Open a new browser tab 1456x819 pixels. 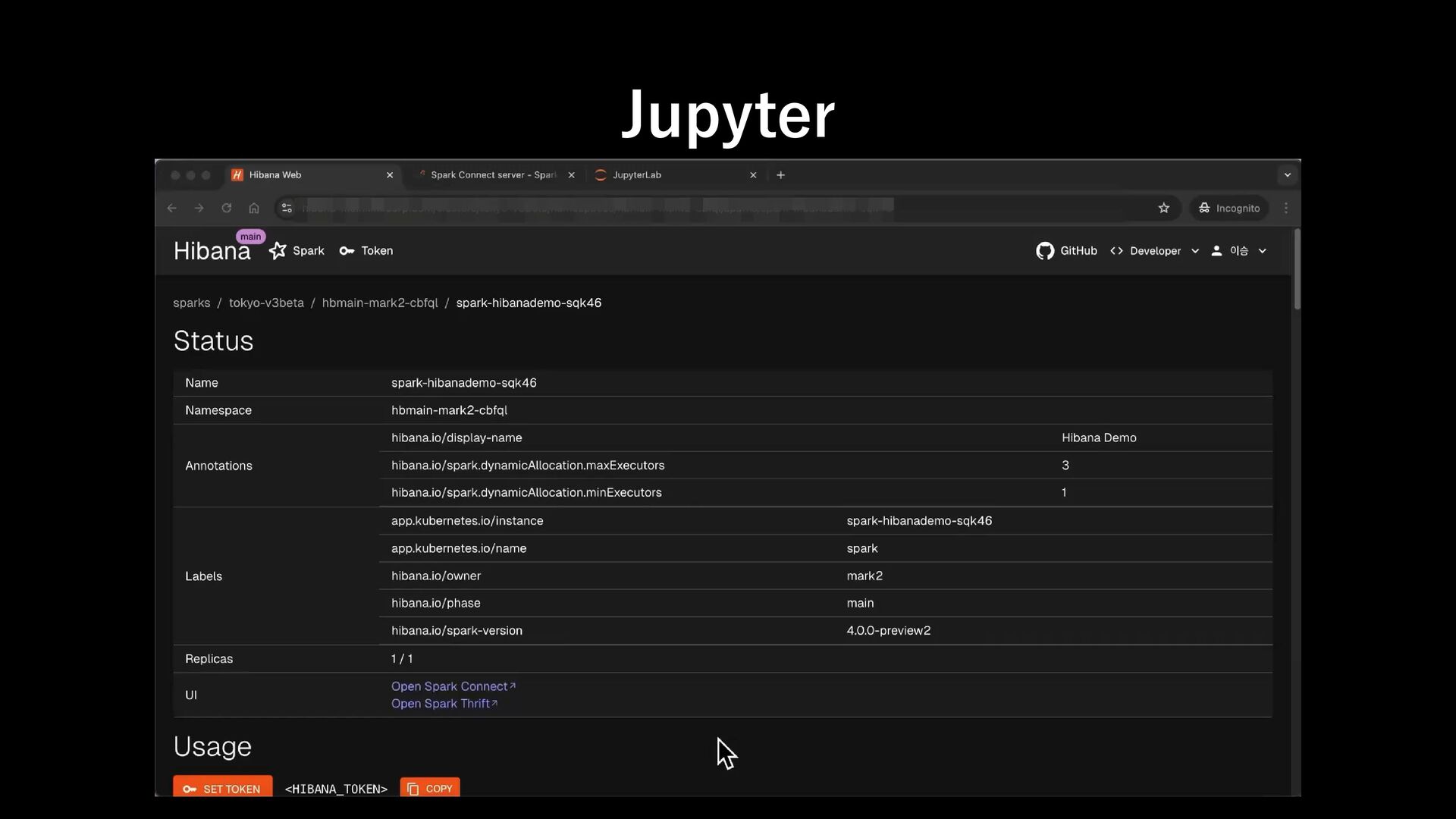click(x=780, y=175)
